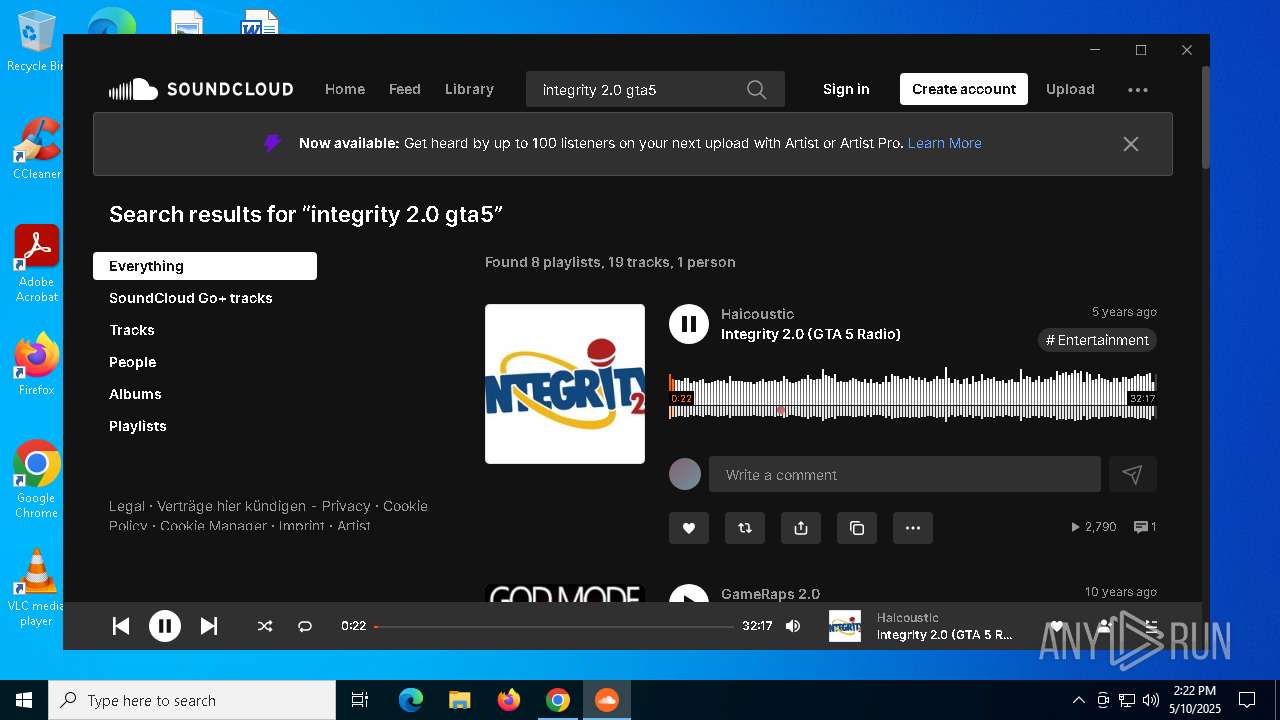Viewport: 1280px width, 720px height.
Task: Open the Integrity 2.0 (GTA 5 Radio) title
Action: tap(811, 334)
